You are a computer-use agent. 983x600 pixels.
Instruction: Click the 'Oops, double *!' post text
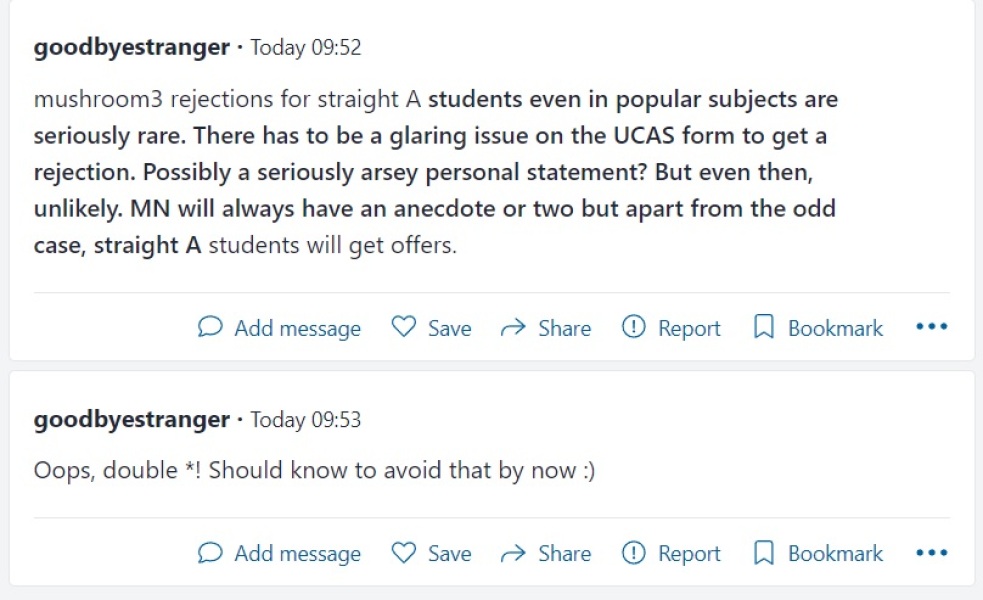point(314,470)
